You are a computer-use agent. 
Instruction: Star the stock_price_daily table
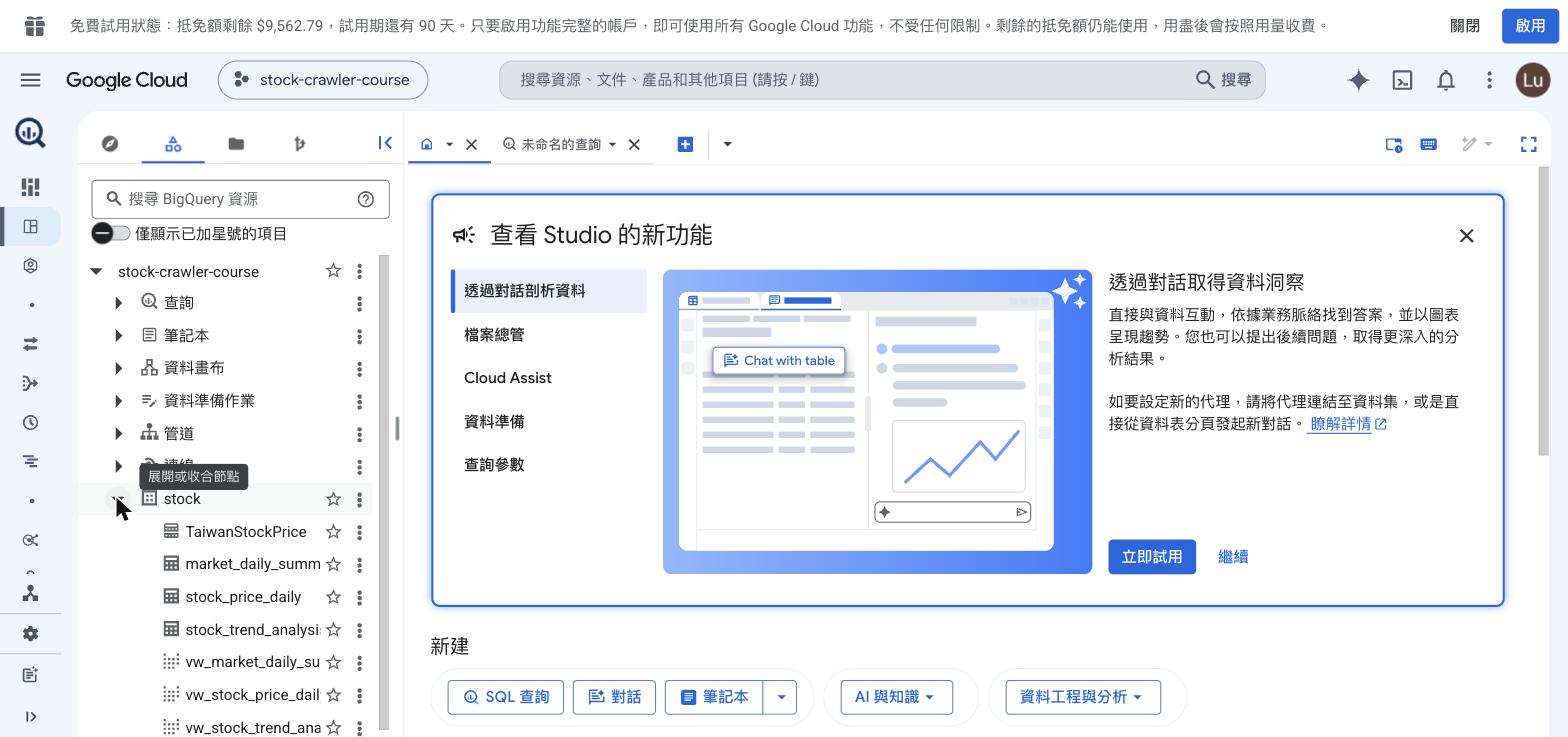pos(333,597)
